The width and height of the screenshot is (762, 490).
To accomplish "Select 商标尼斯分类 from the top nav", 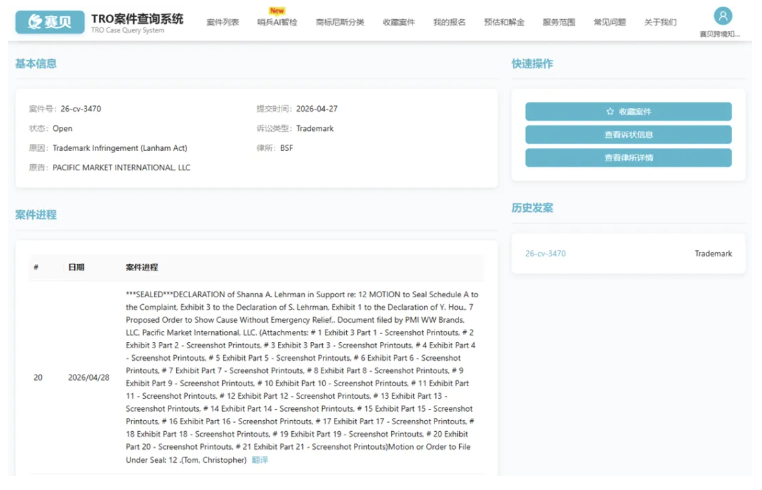I will (339, 22).
